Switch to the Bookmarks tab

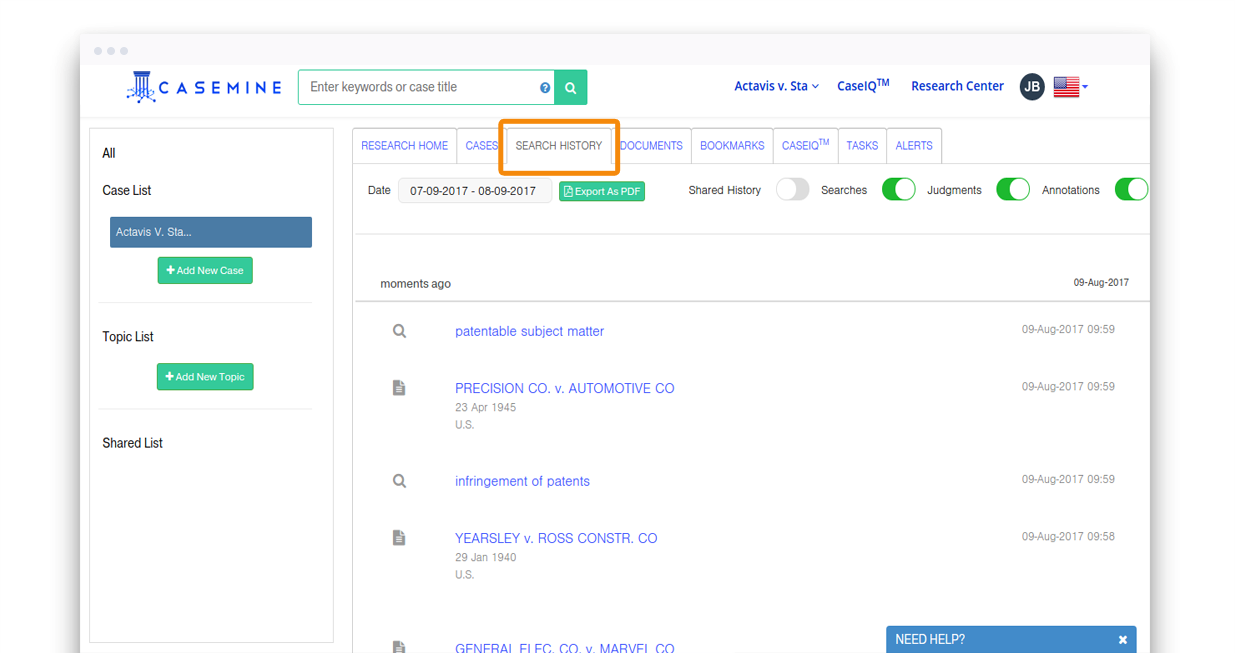point(732,146)
